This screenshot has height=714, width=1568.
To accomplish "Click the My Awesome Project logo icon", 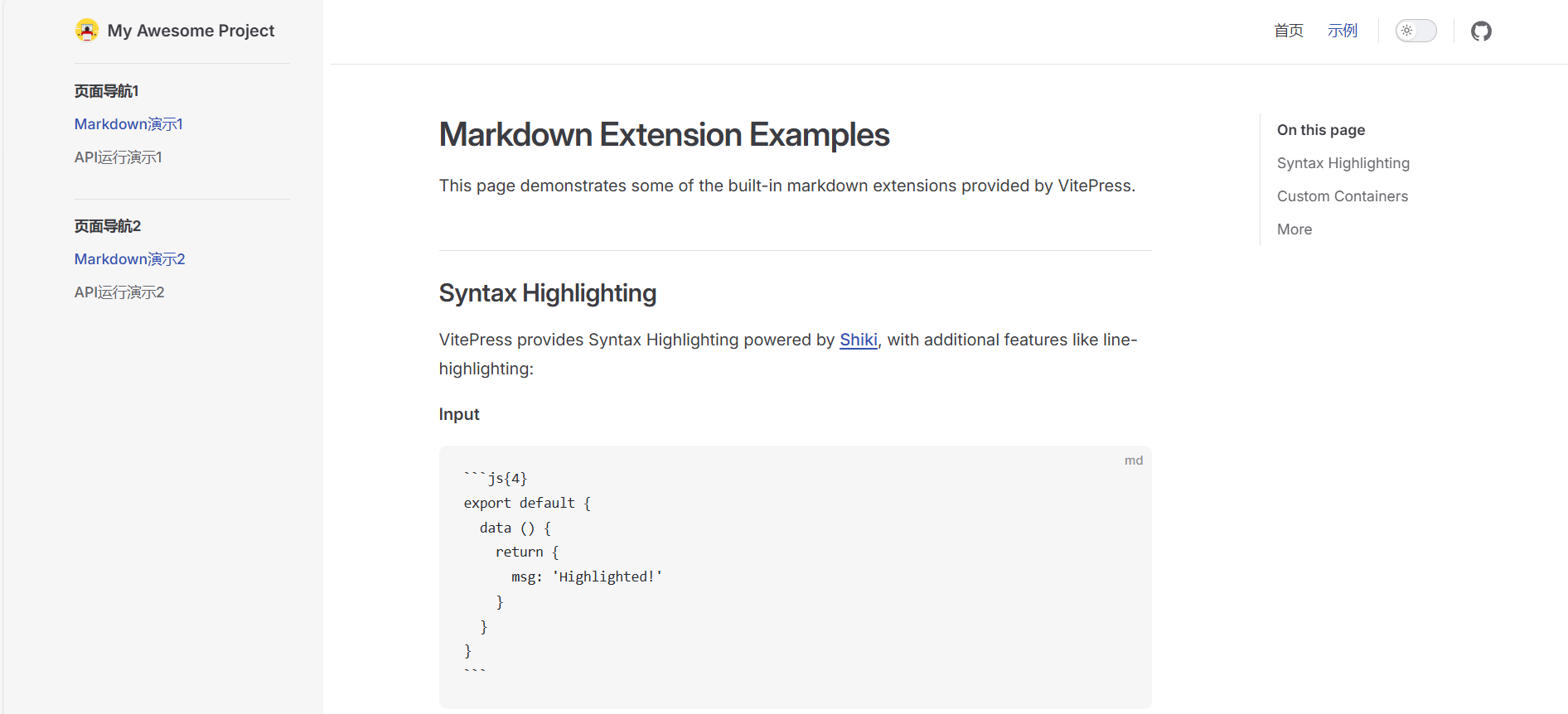I will [87, 31].
